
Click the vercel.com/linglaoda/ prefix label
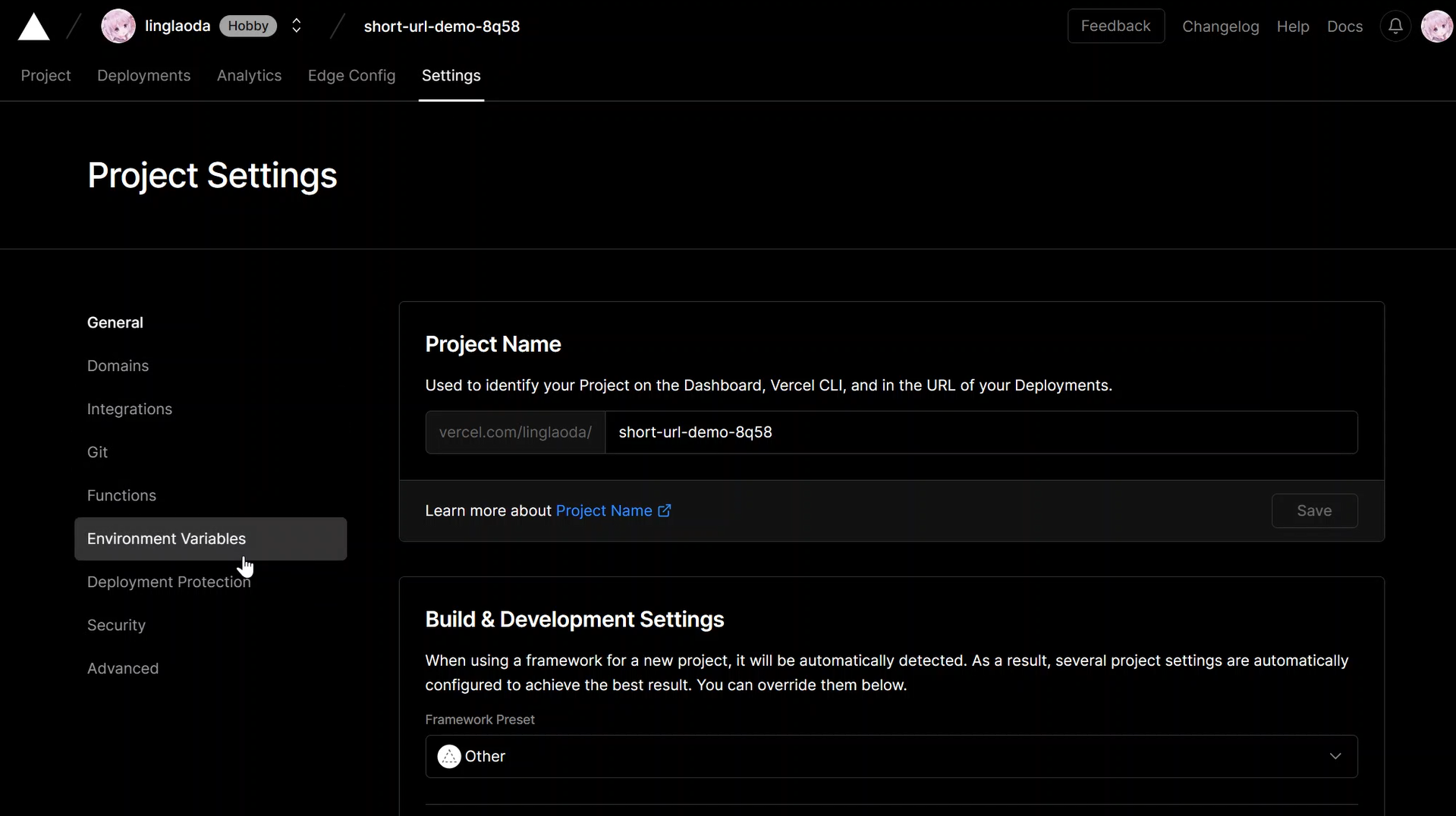(515, 432)
